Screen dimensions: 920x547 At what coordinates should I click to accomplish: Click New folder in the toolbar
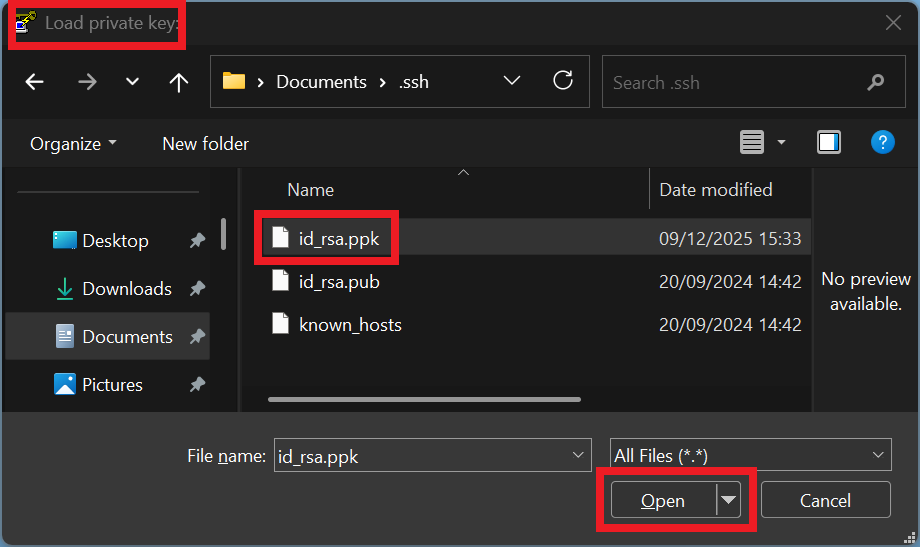point(205,144)
